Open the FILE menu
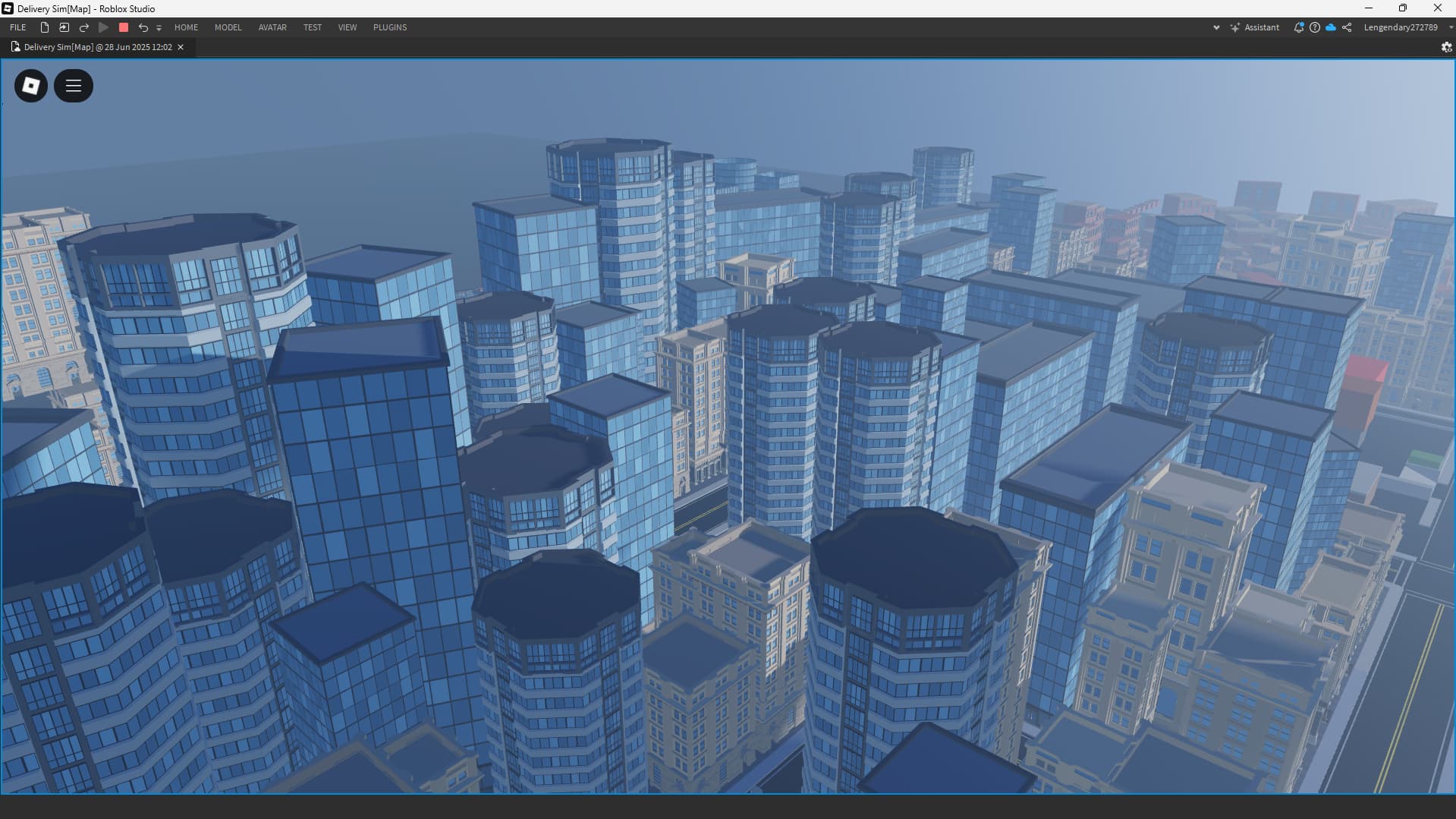Screen dimensions: 1456x819 [x=18, y=27]
